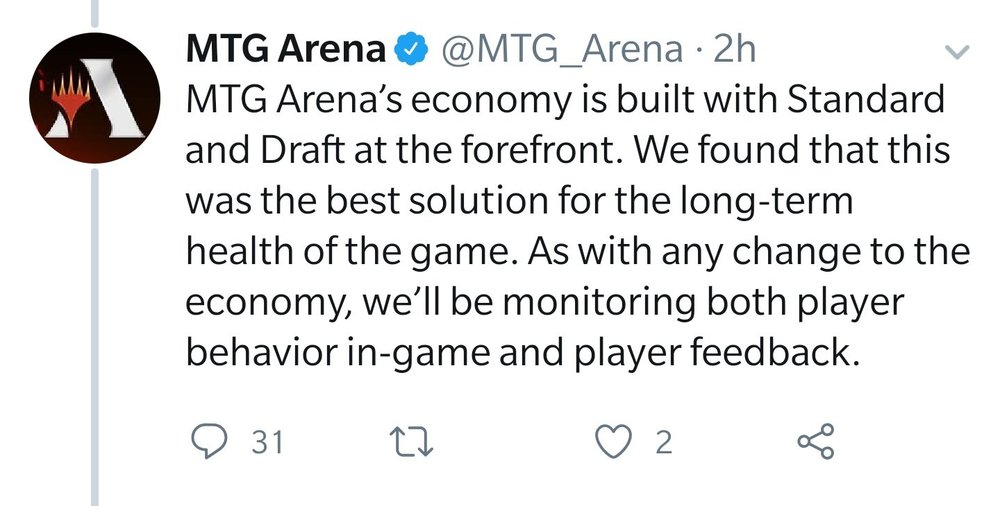This screenshot has width=1000, height=506.
Task: Click the like count of 2
Action: point(662,442)
